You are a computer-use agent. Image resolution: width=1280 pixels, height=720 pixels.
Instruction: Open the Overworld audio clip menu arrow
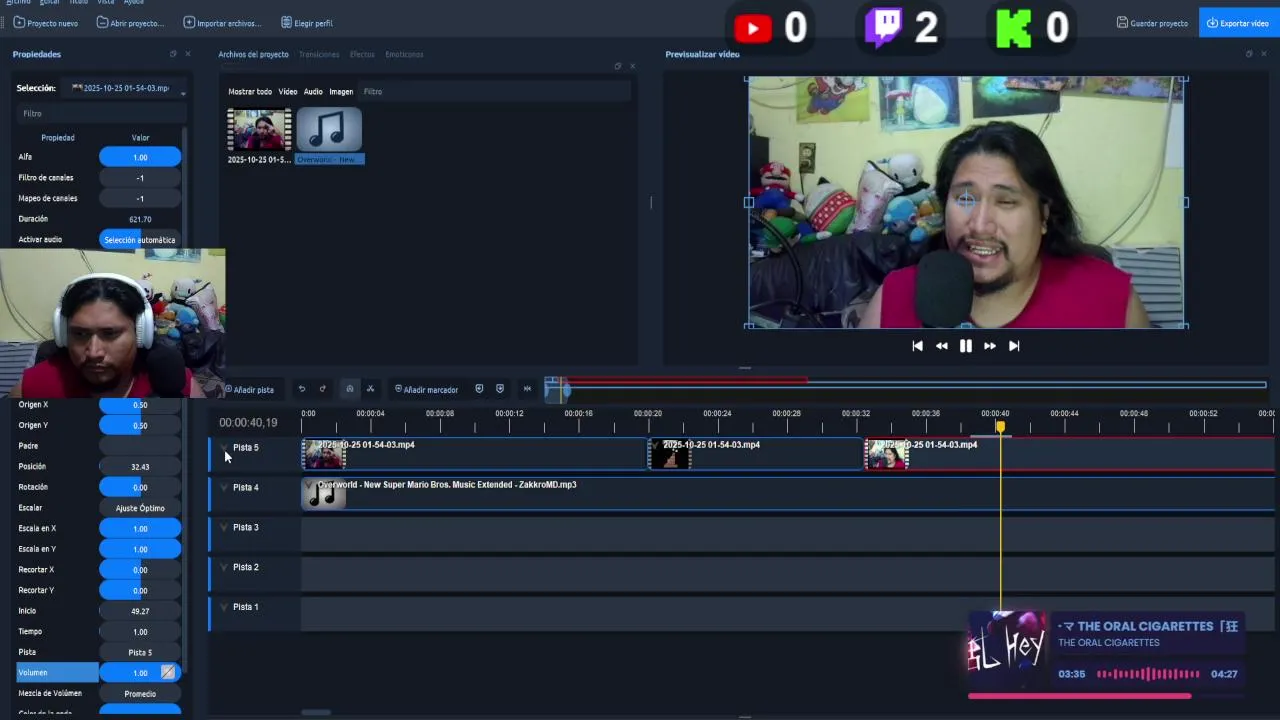click(x=309, y=485)
